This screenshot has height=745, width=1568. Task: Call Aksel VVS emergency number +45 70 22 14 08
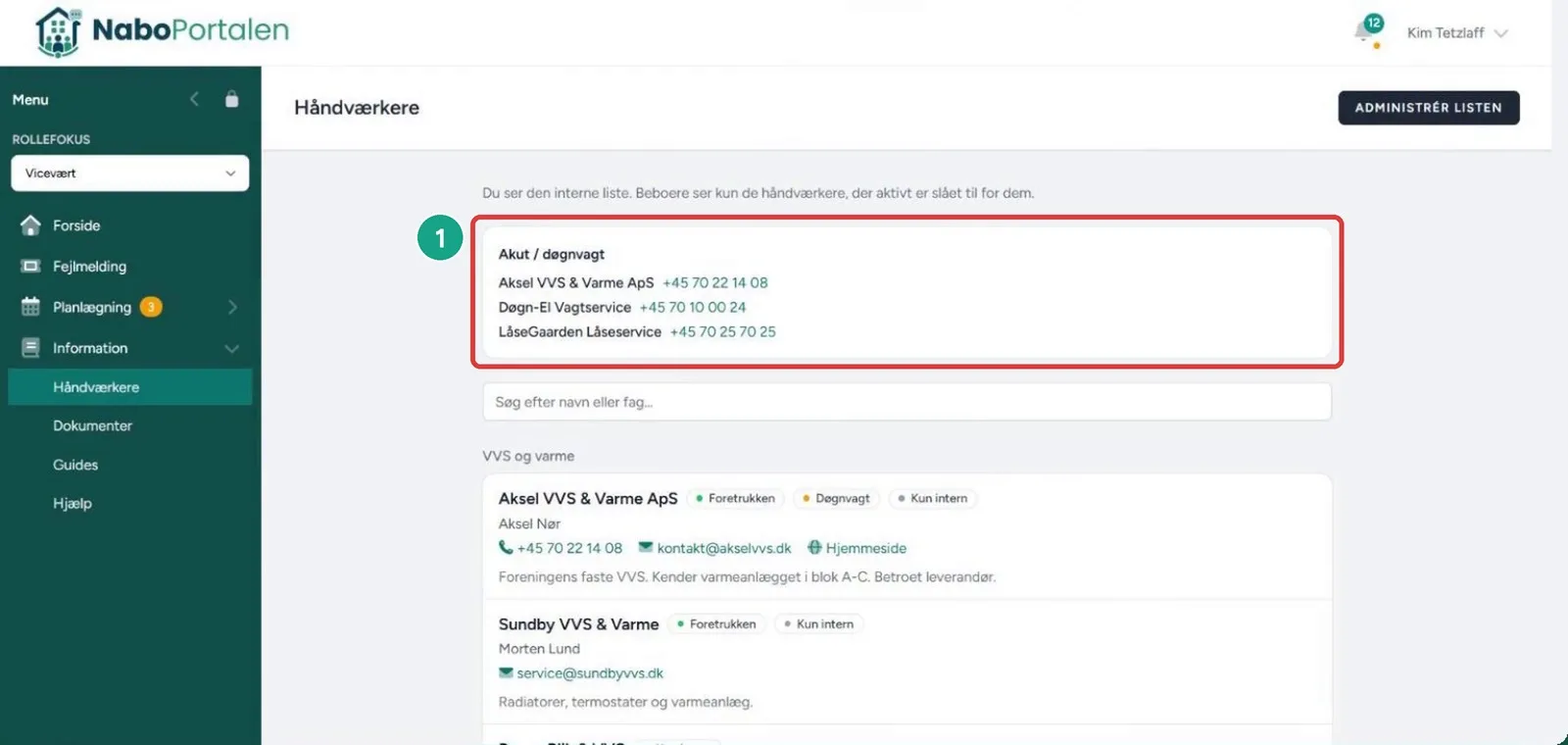[x=715, y=282]
